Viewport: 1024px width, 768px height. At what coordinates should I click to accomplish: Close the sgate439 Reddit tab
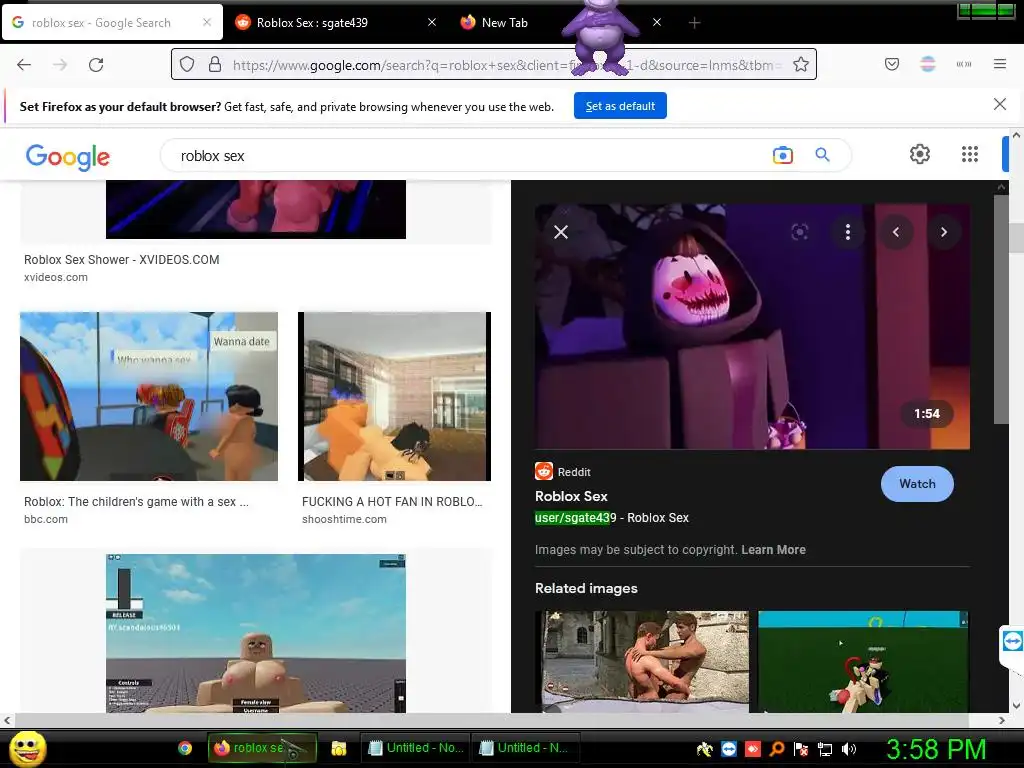coord(432,22)
